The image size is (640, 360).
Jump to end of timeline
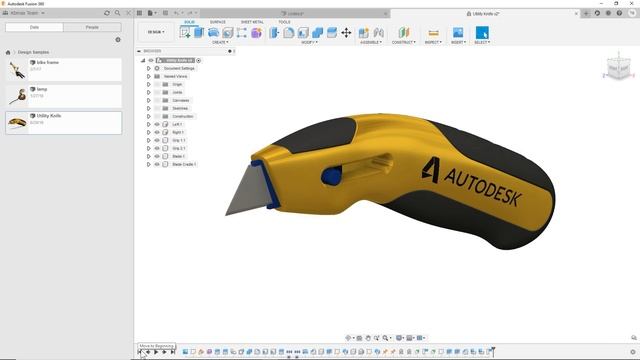[173, 352]
